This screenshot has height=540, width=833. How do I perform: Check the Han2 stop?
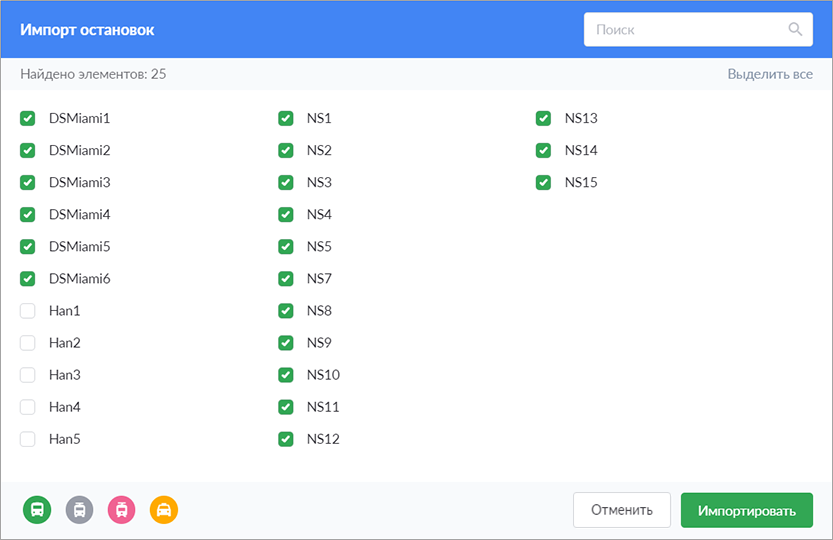pyautogui.click(x=28, y=343)
